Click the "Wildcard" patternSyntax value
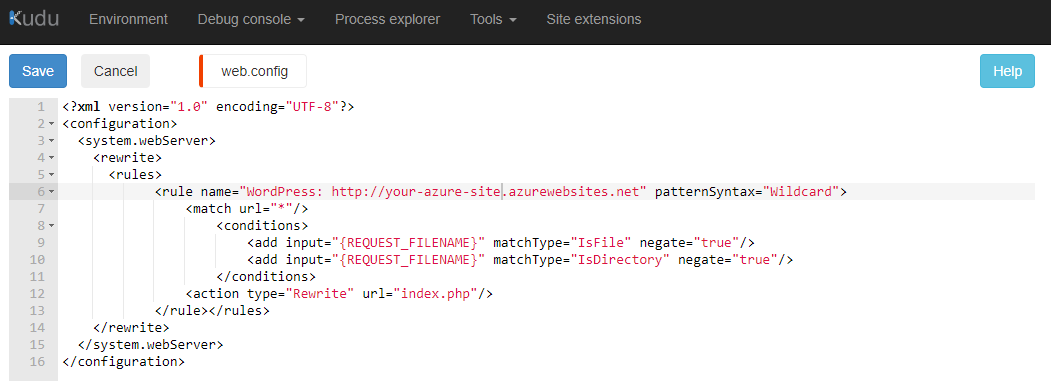Image resolution: width=1051 pixels, height=381 pixels. tap(801, 192)
